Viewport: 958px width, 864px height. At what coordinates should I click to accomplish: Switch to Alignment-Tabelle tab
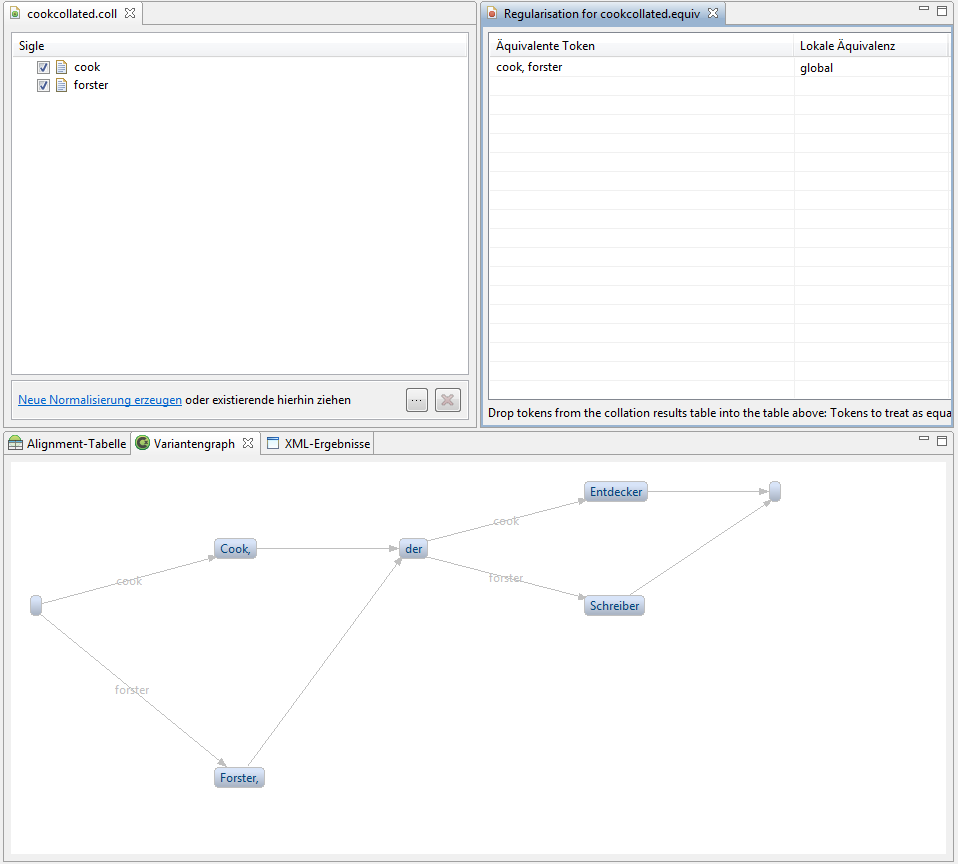point(68,443)
